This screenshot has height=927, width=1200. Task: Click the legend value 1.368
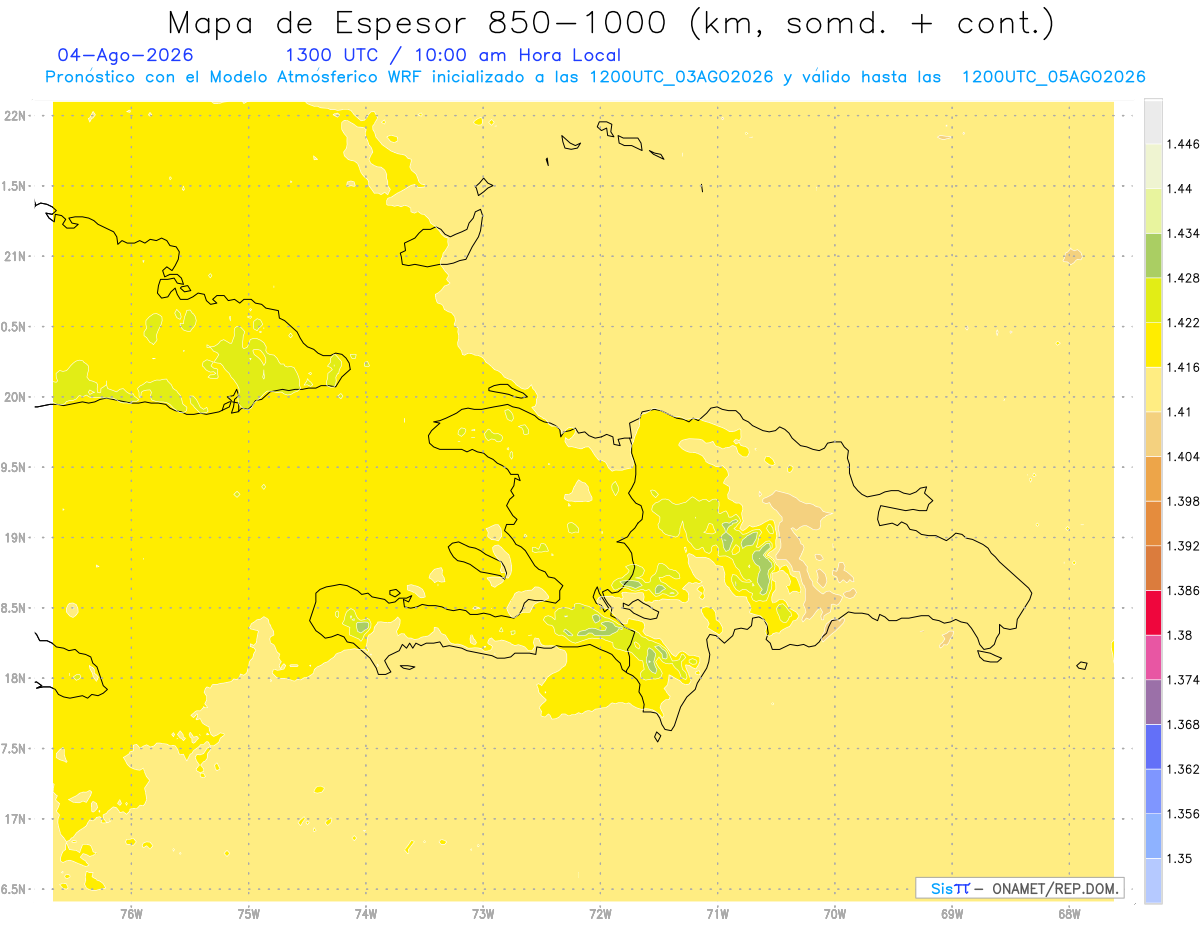click(1181, 724)
